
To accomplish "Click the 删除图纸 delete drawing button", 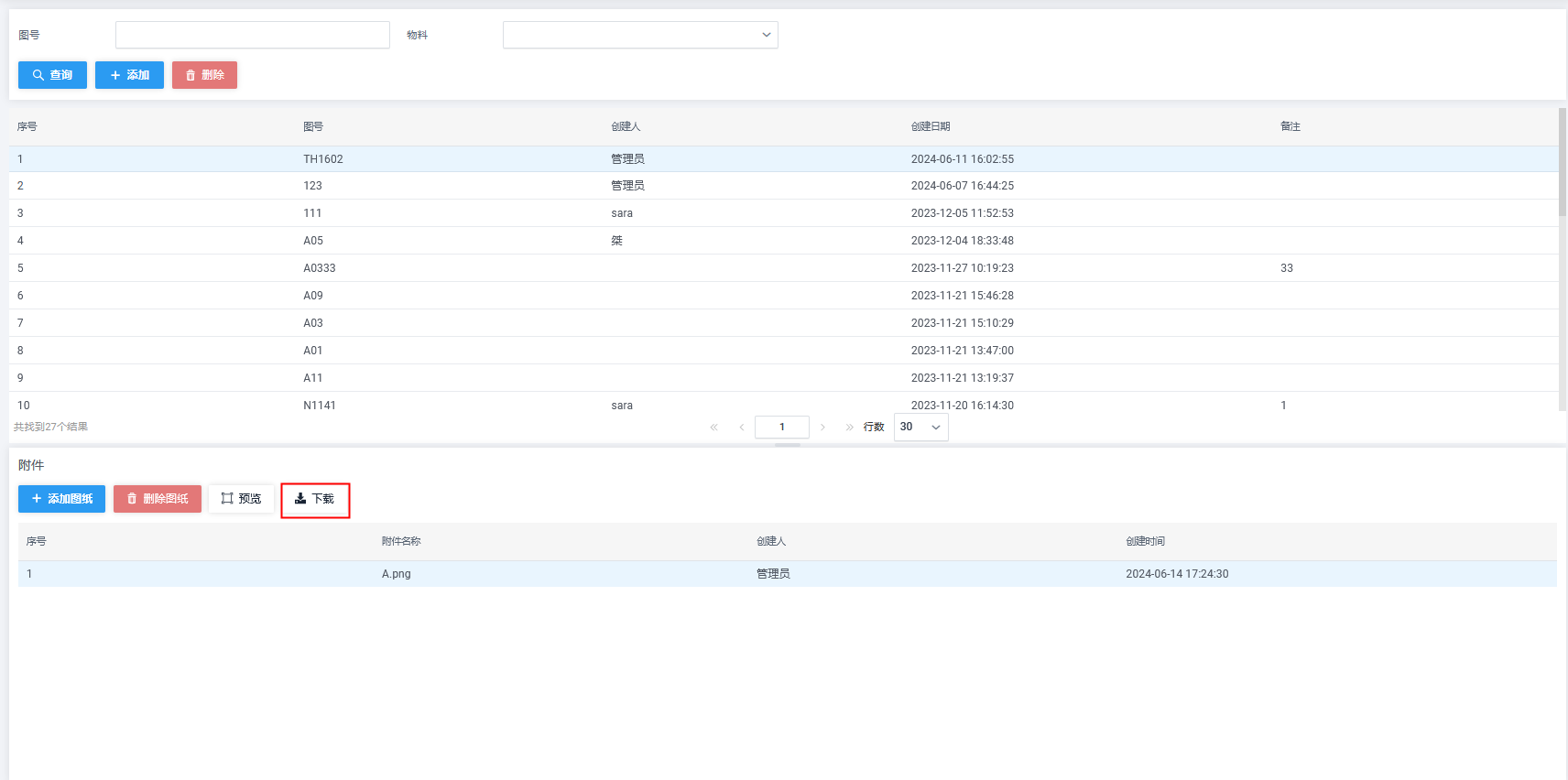I will (x=158, y=499).
